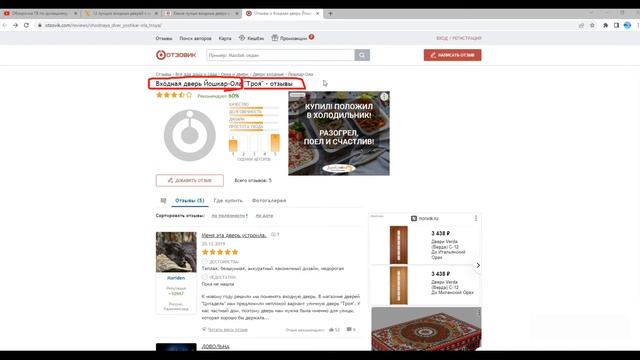The height and width of the screenshot is (360, 640).
Task: Click the first reviewer's avatar photo
Action: click(x=176, y=252)
